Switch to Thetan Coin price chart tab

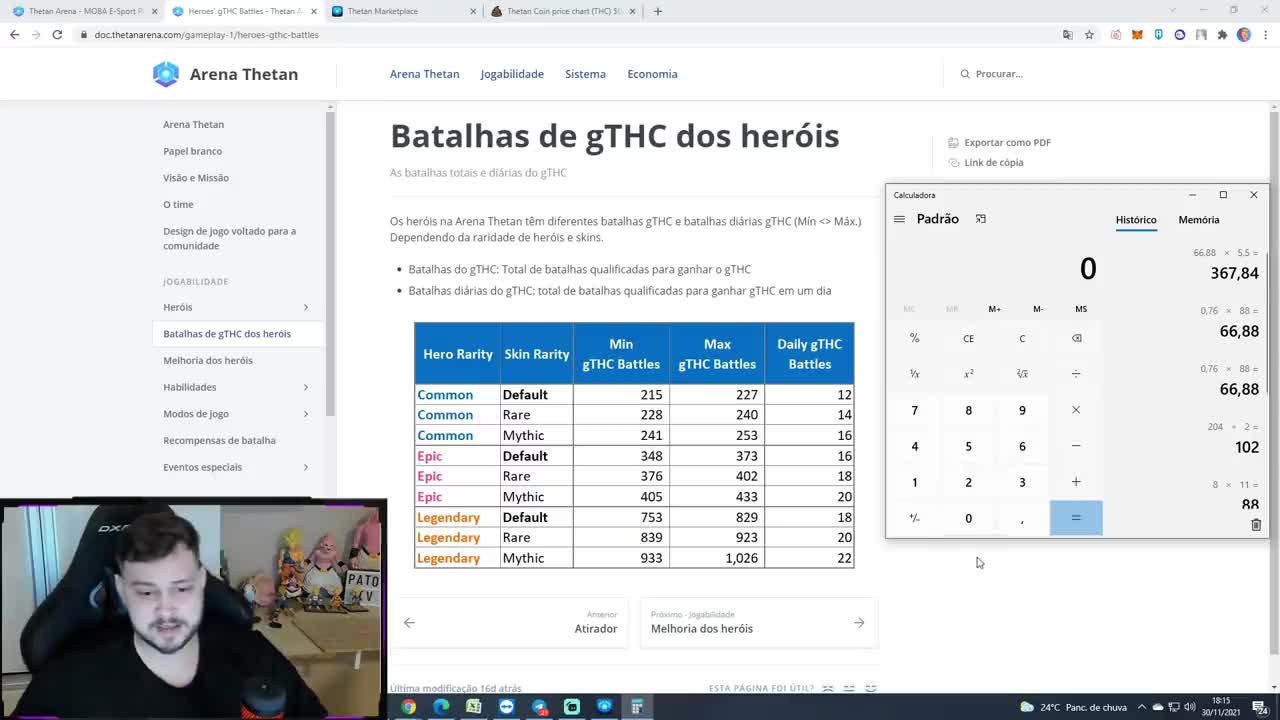[x=563, y=11]
